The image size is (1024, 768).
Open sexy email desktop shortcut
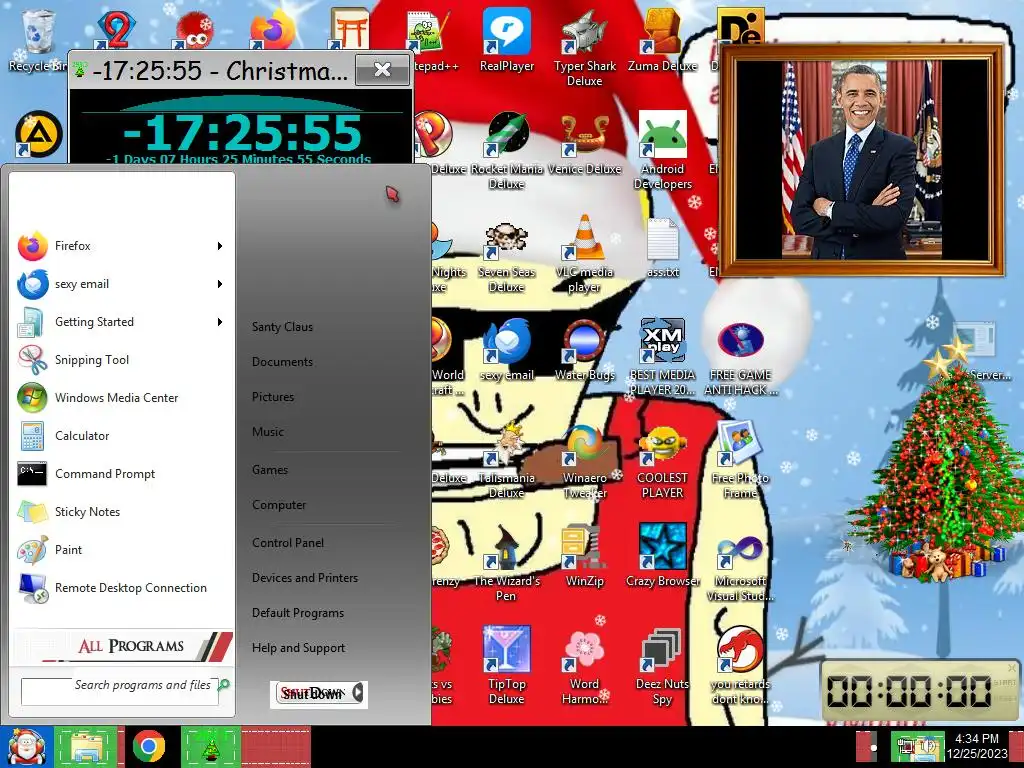507,350
